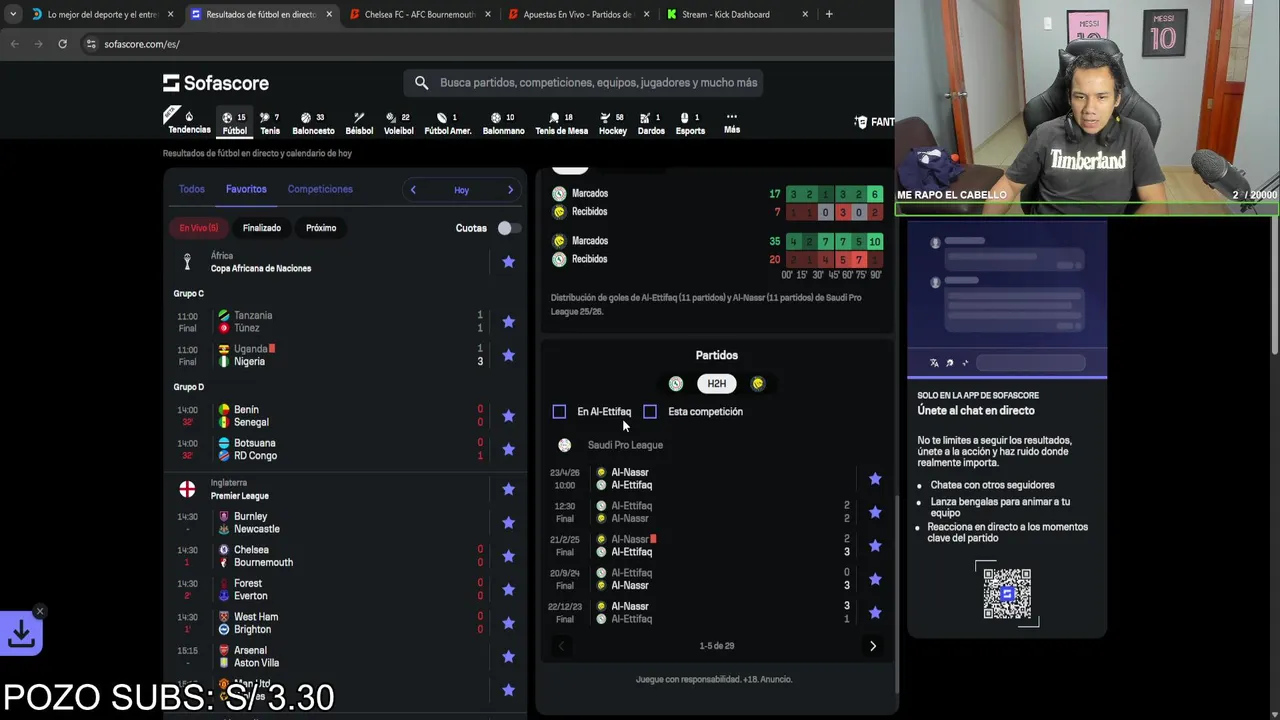The image size is (1280, 720).
Task: Toggle favorite star for Uganda vs Nigeria
Action: click(508, 355)
